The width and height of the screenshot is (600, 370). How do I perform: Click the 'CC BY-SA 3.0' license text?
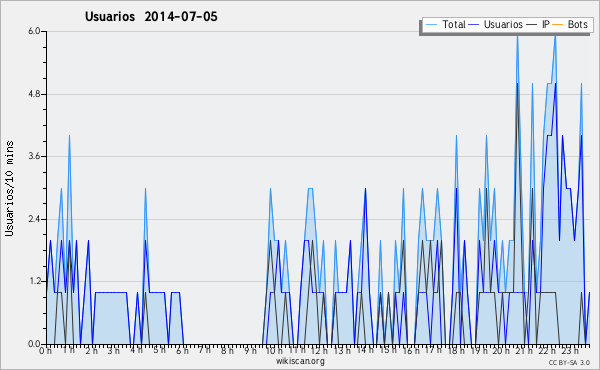[569, 362]
